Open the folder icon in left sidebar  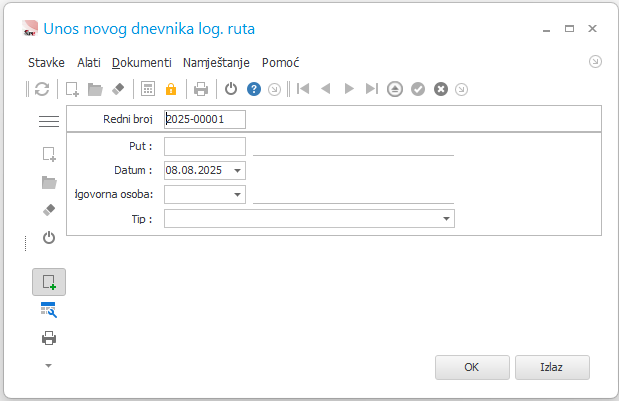coord(49,182)
